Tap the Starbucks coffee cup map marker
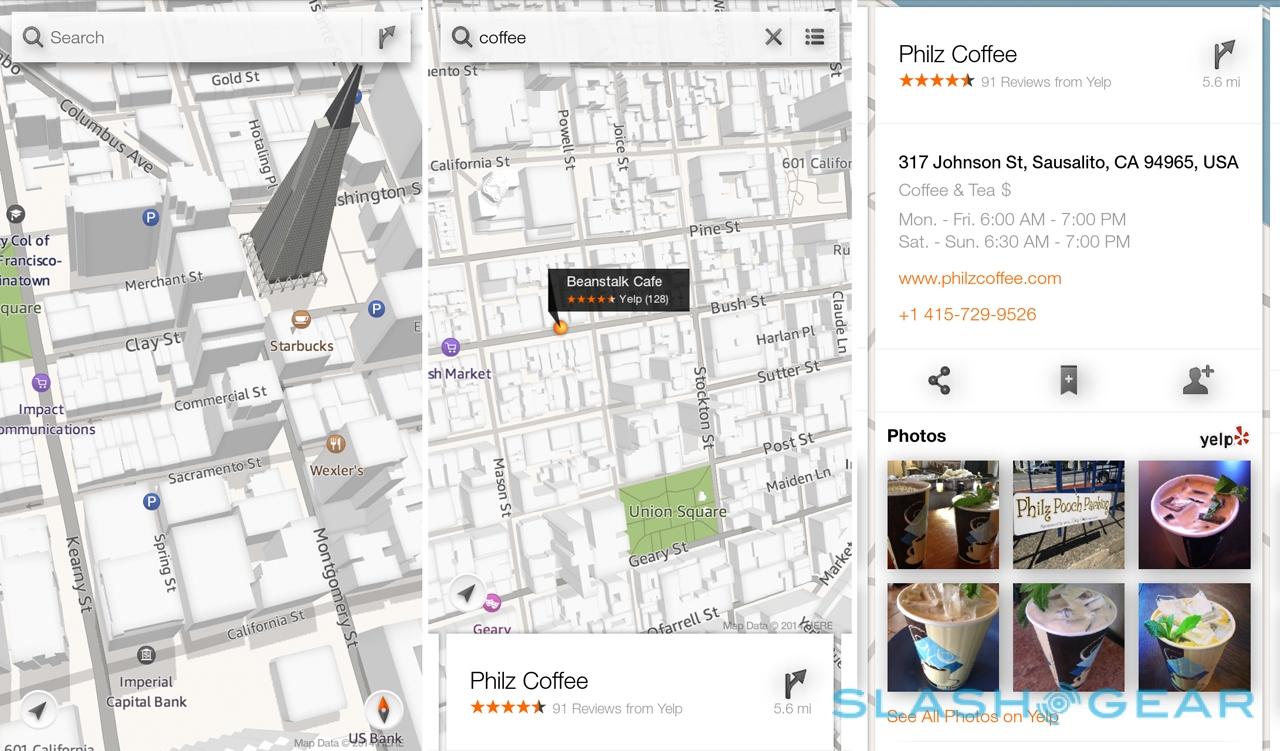 coord(300,320)
